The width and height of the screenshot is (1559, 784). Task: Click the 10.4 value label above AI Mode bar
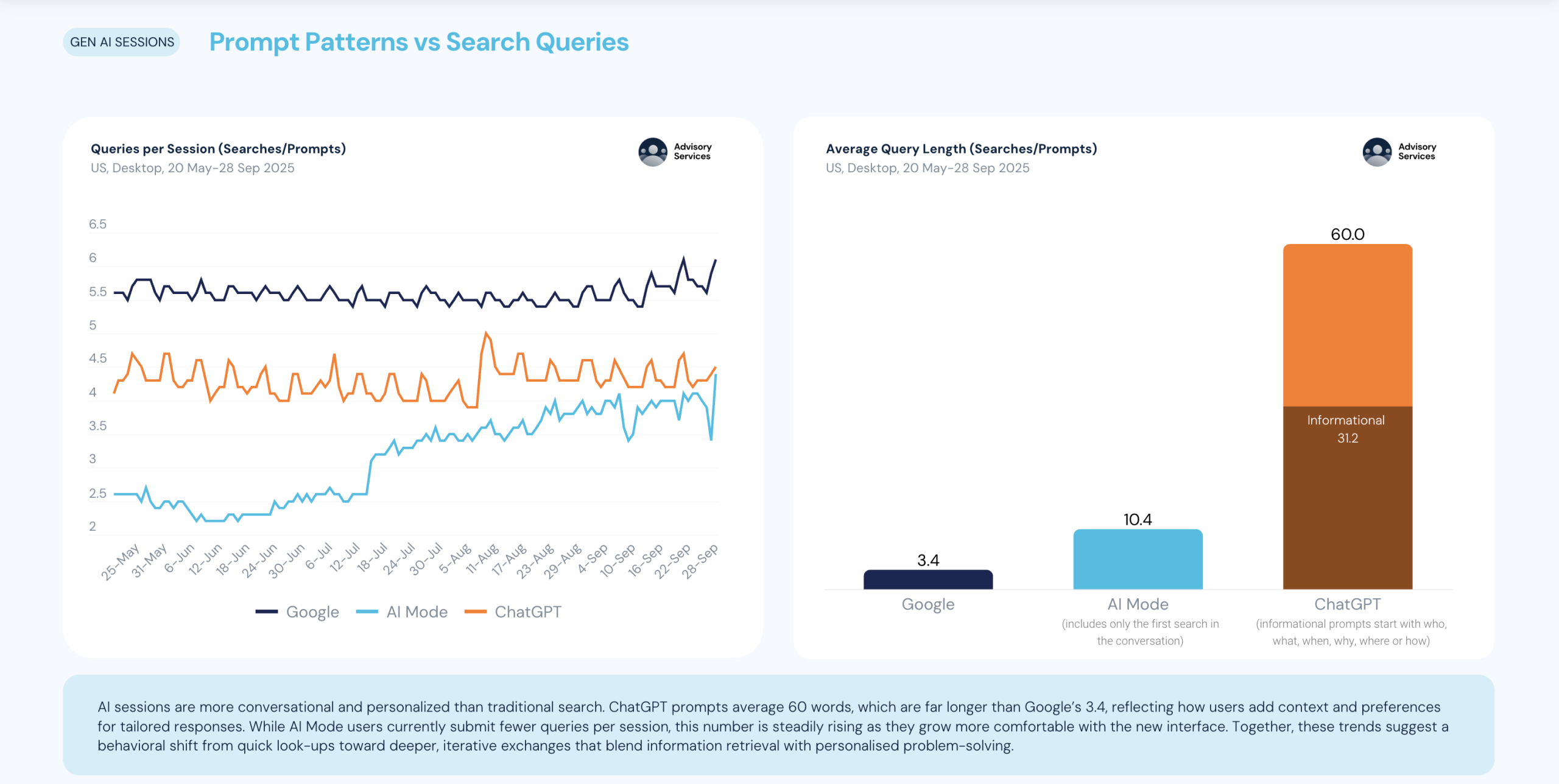coord(1138,519)
